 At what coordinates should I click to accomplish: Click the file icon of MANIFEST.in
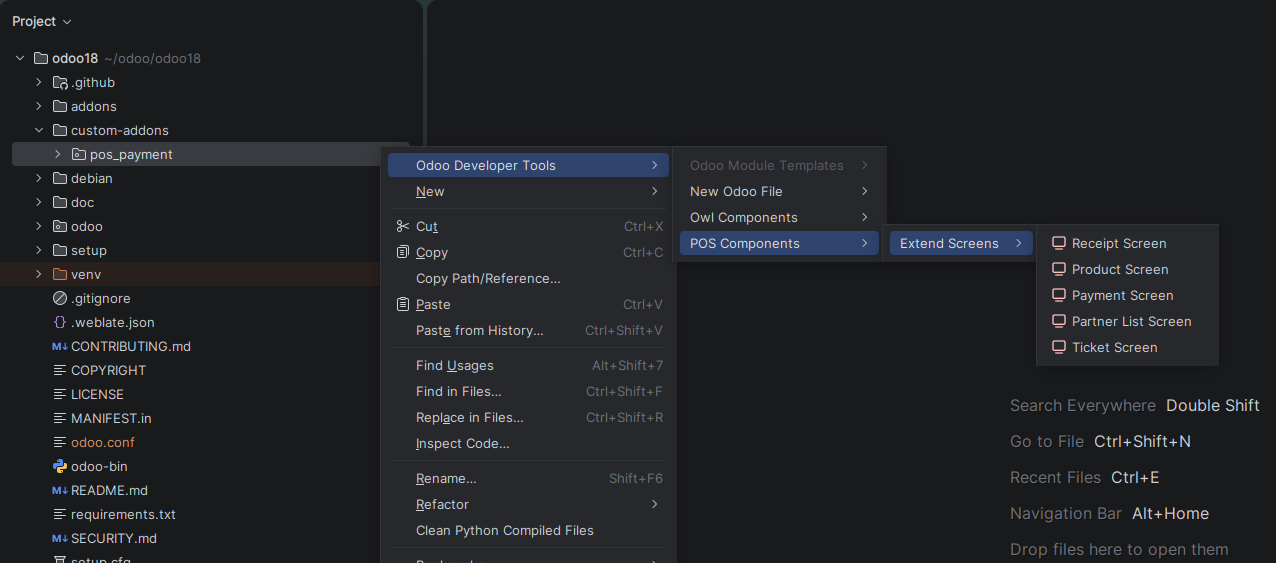point(60,418)
